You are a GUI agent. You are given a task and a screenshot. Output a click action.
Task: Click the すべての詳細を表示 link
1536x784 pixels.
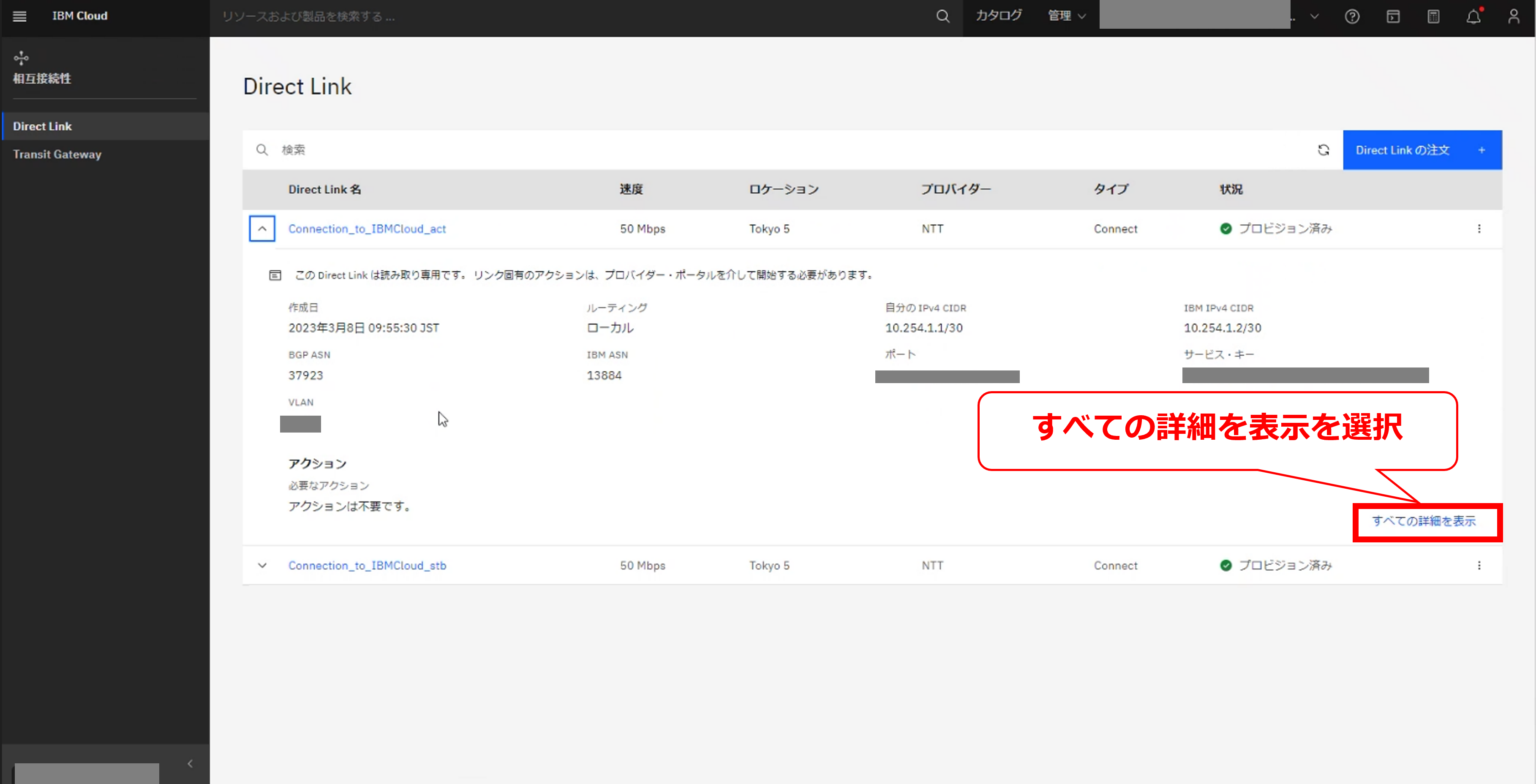[1423, 521]
